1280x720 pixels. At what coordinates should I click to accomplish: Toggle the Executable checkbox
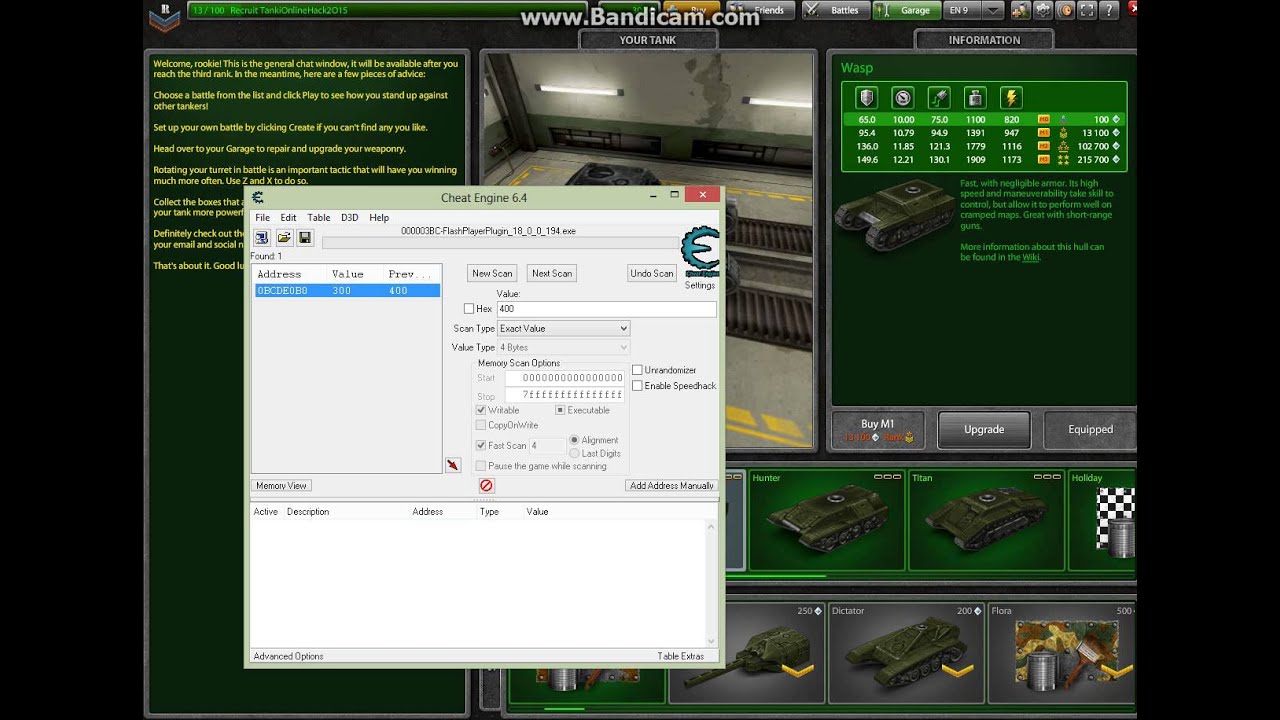click(x=560, y=410)
